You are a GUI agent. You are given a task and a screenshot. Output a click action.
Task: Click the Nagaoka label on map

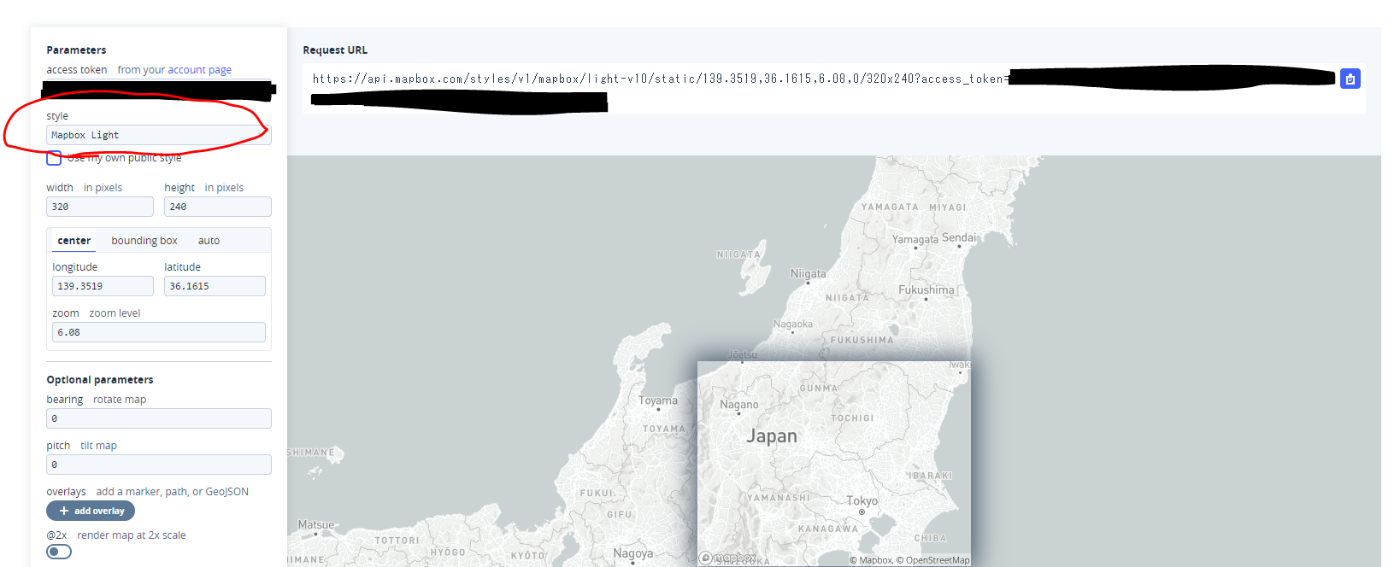point(793,324)
